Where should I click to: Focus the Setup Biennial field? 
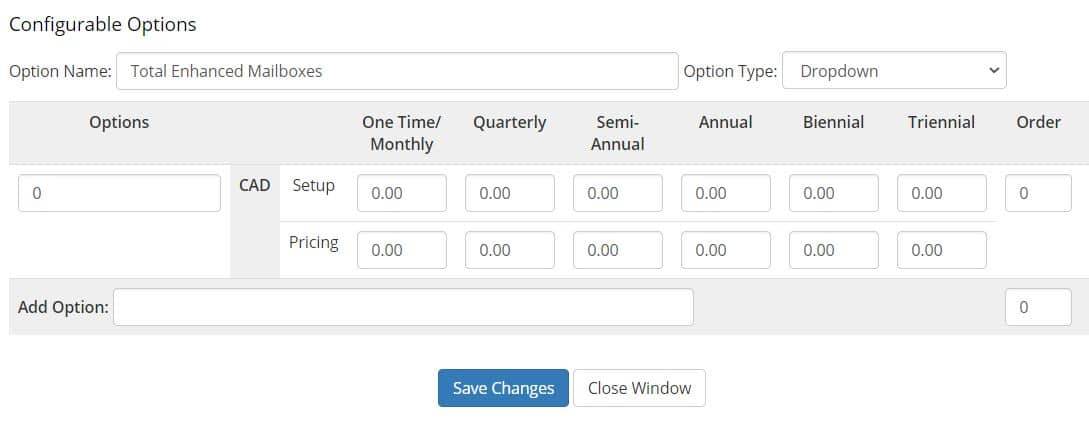[x=834, y=193]
